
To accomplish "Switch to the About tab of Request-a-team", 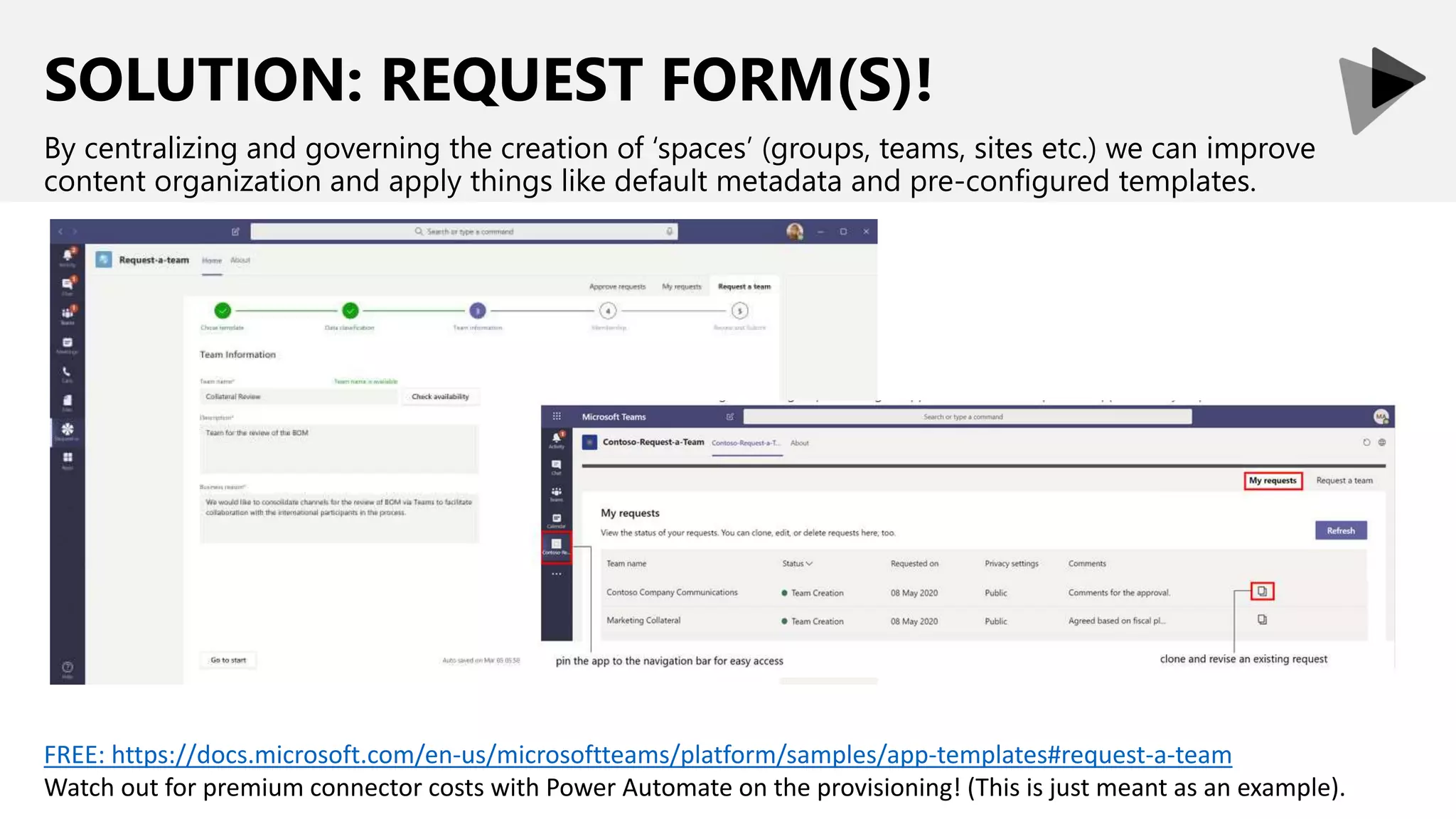I will 240,260.
